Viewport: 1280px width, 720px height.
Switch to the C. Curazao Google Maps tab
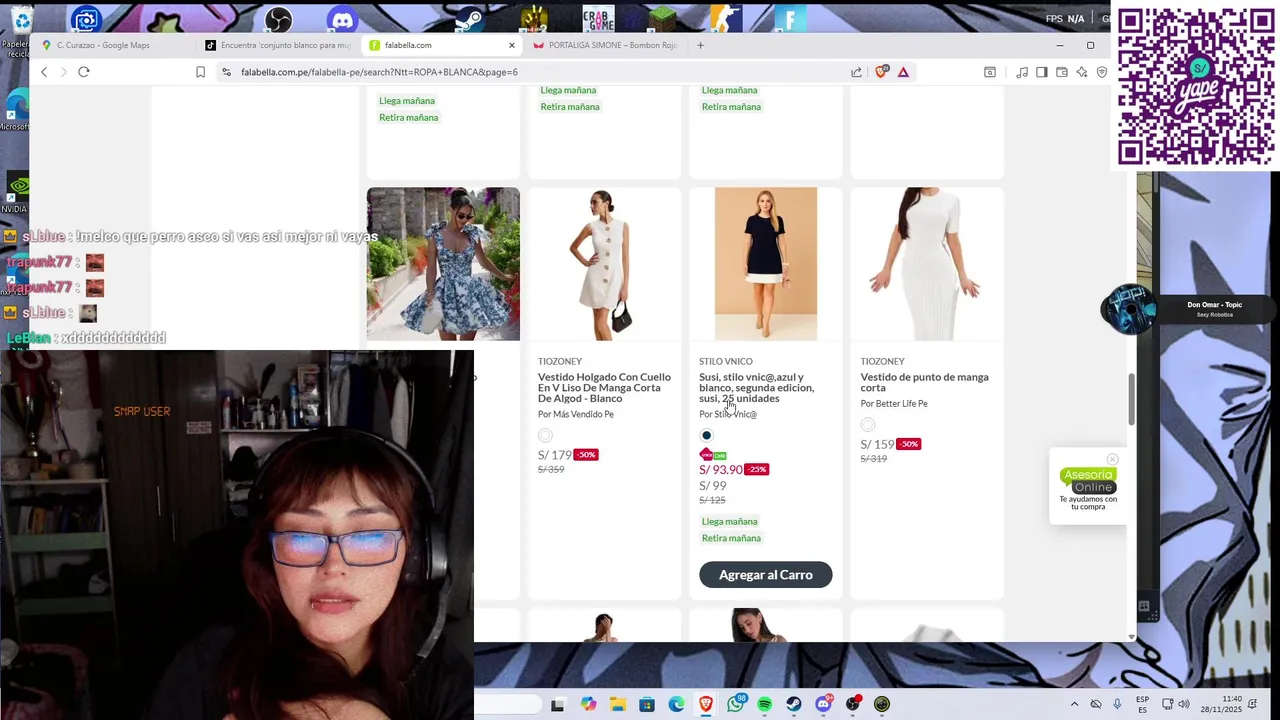(114, 45)
